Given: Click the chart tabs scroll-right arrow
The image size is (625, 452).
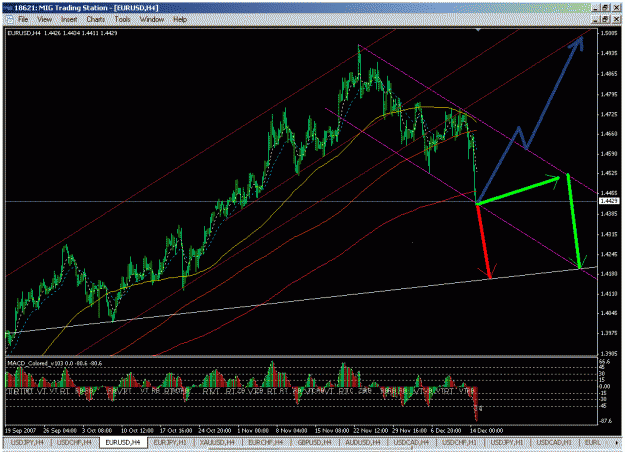Looking at the screenshot, I should (619, 442).
